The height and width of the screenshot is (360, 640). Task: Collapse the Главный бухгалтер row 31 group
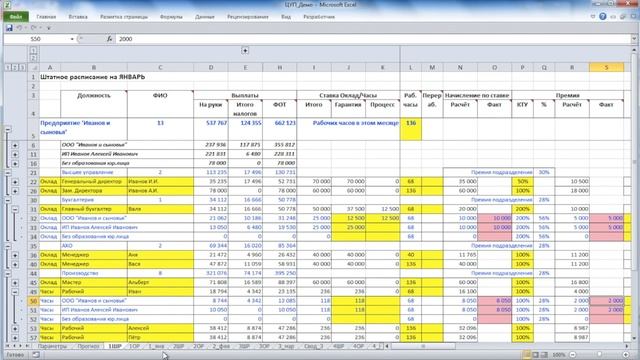coord(15,209)
